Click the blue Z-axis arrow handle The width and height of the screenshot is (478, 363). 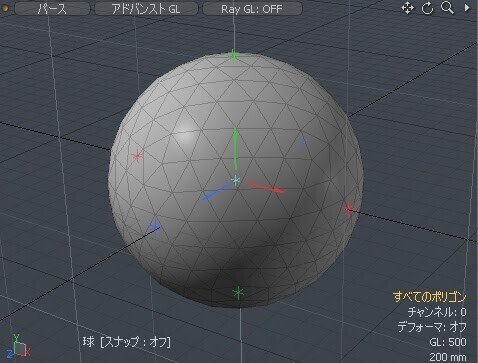215,193
